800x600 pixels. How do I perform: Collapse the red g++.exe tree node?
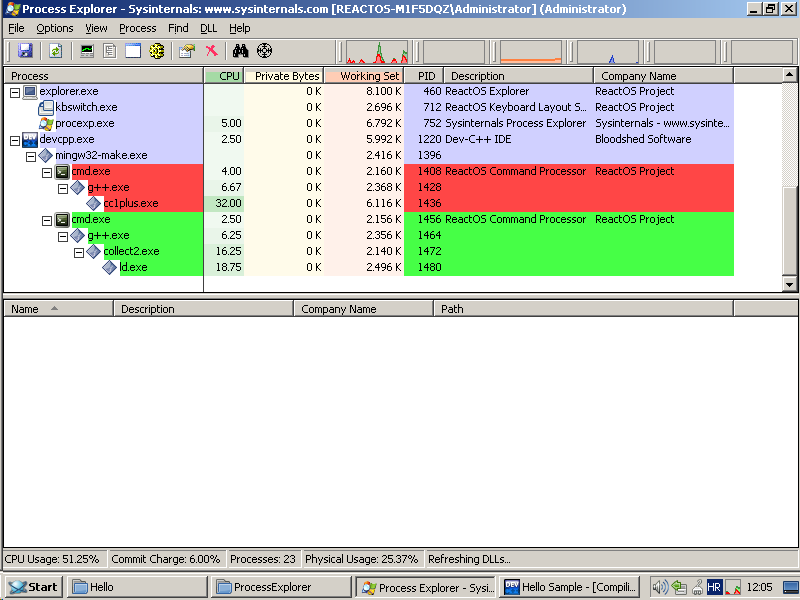click(x=63, y=189)
